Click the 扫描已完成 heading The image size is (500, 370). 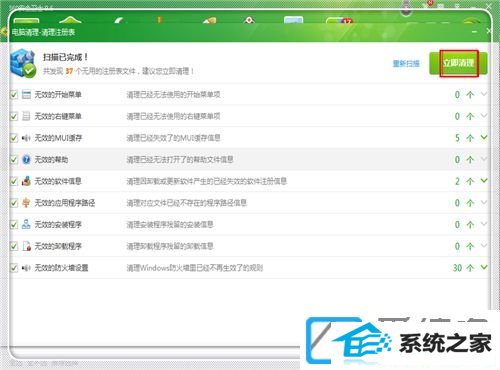coord(65,57)
